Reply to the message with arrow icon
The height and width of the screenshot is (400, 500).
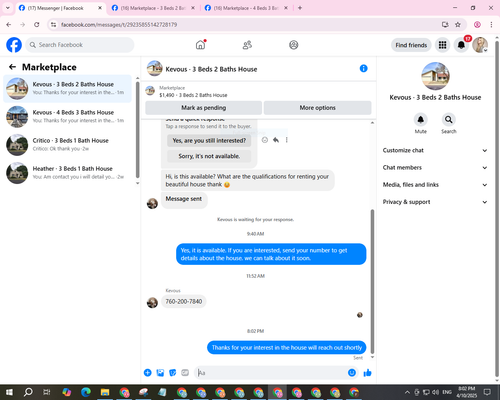(x=276, y=140)
